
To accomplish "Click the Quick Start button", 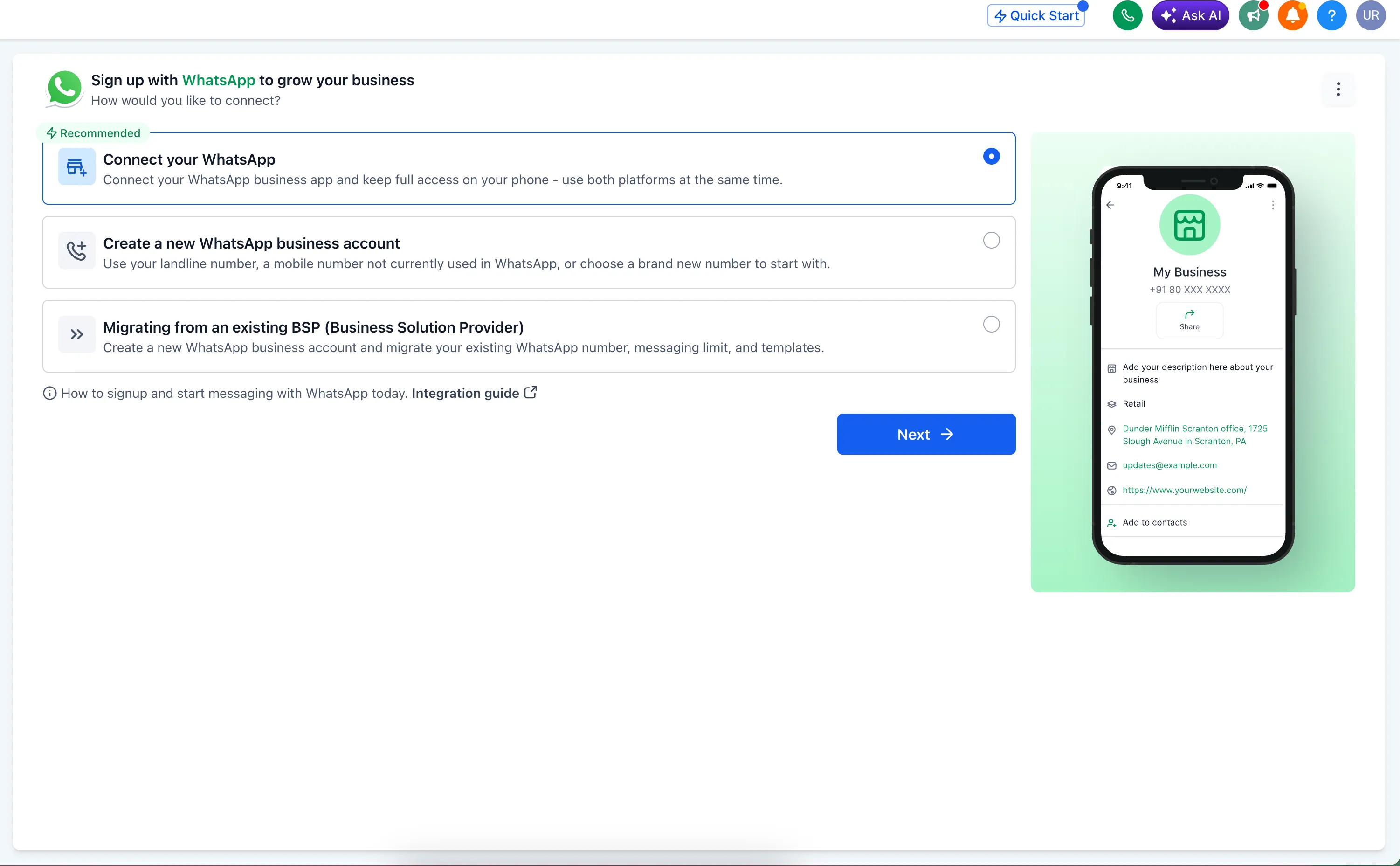I will click(1036, 15).
